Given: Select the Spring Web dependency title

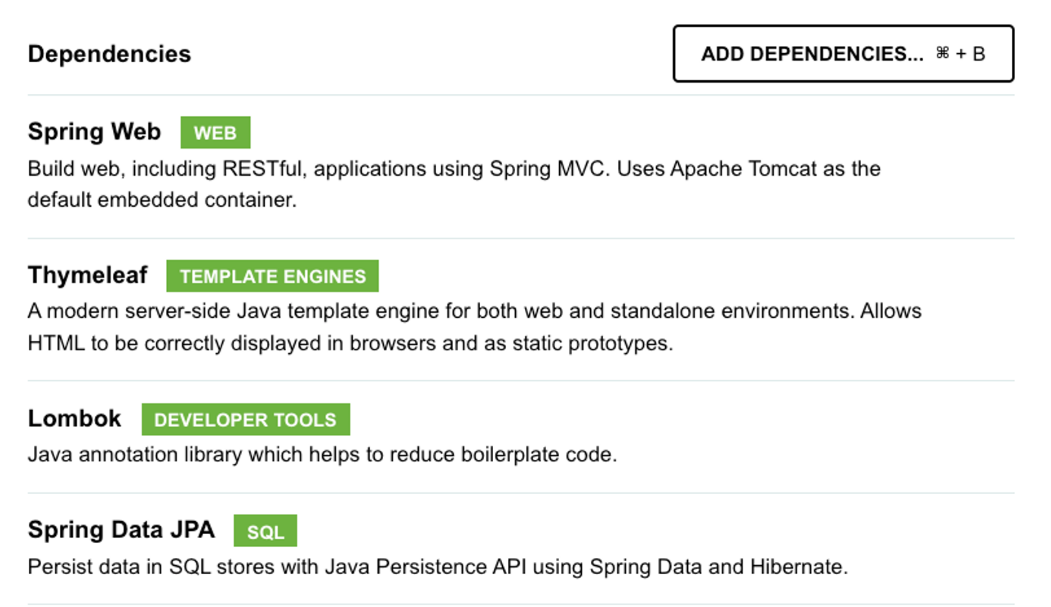Looking at the screenshot, I should pyautogui.click(x=94, y=132).
